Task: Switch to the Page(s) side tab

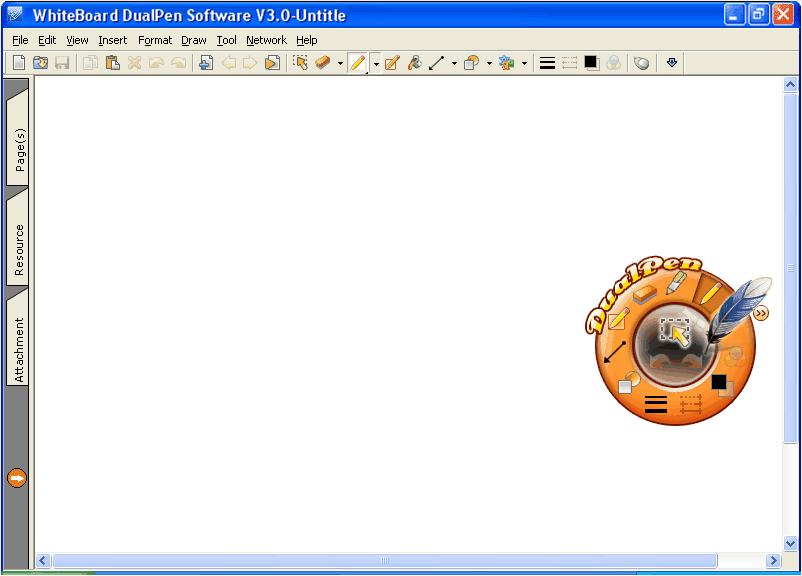Action: click(x=18, y=138)
